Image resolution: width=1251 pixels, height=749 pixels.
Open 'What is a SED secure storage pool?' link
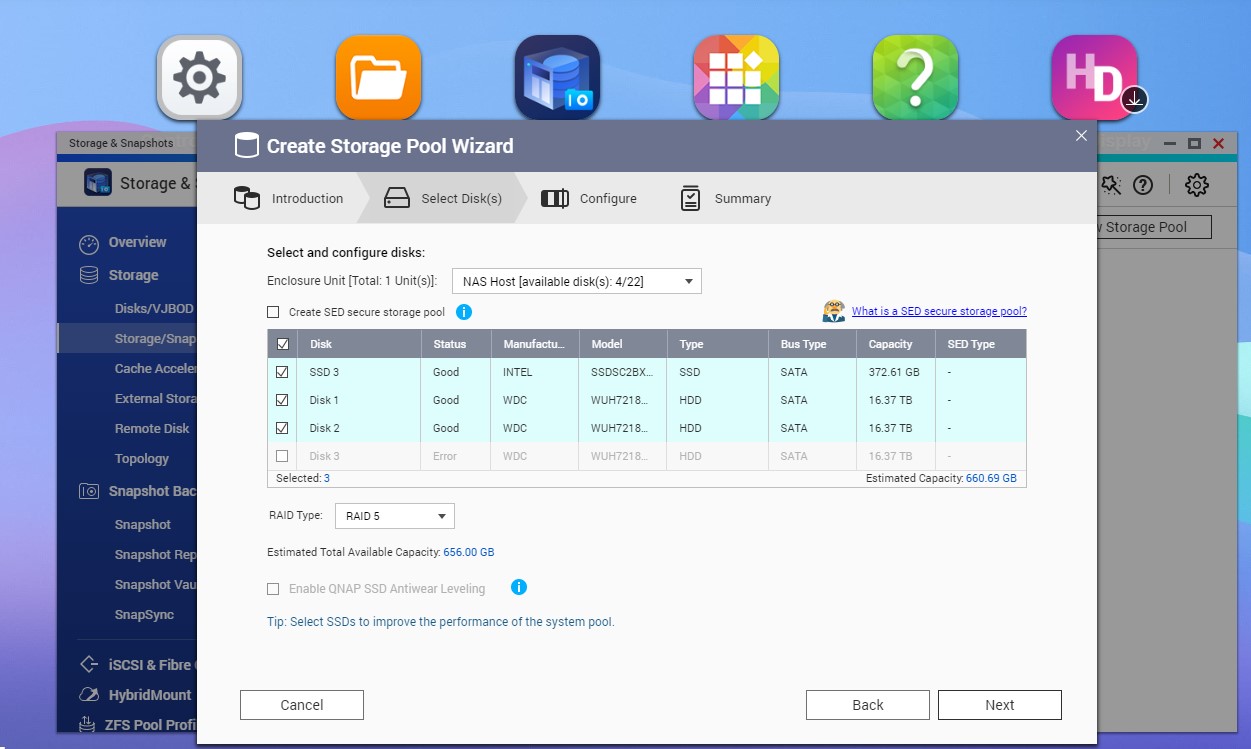[939, 311]
